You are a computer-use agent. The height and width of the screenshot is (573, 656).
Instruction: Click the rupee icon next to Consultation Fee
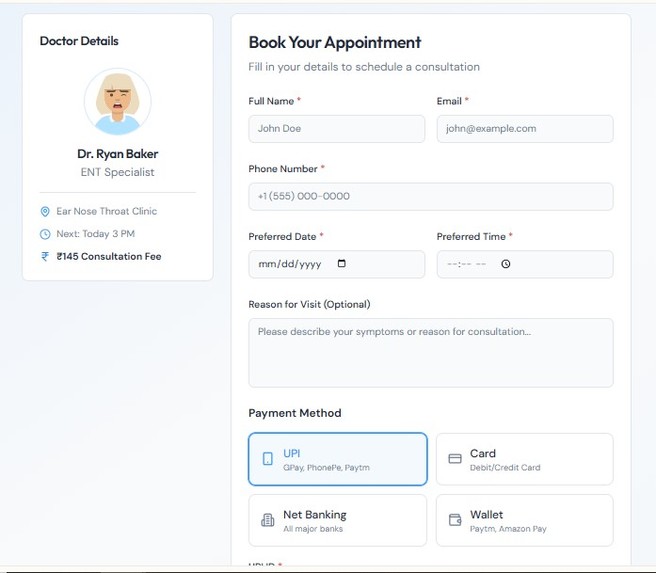pyautogui.click(x=45, y=256)
